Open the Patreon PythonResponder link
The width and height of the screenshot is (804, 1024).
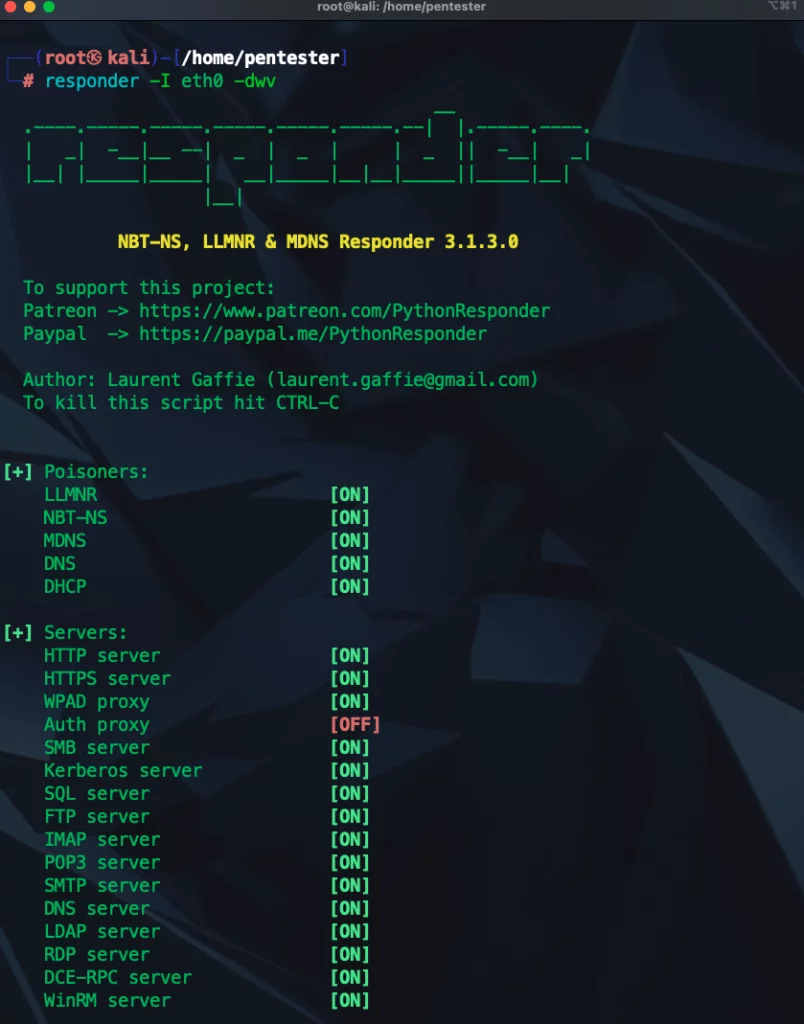coord(344,311)
